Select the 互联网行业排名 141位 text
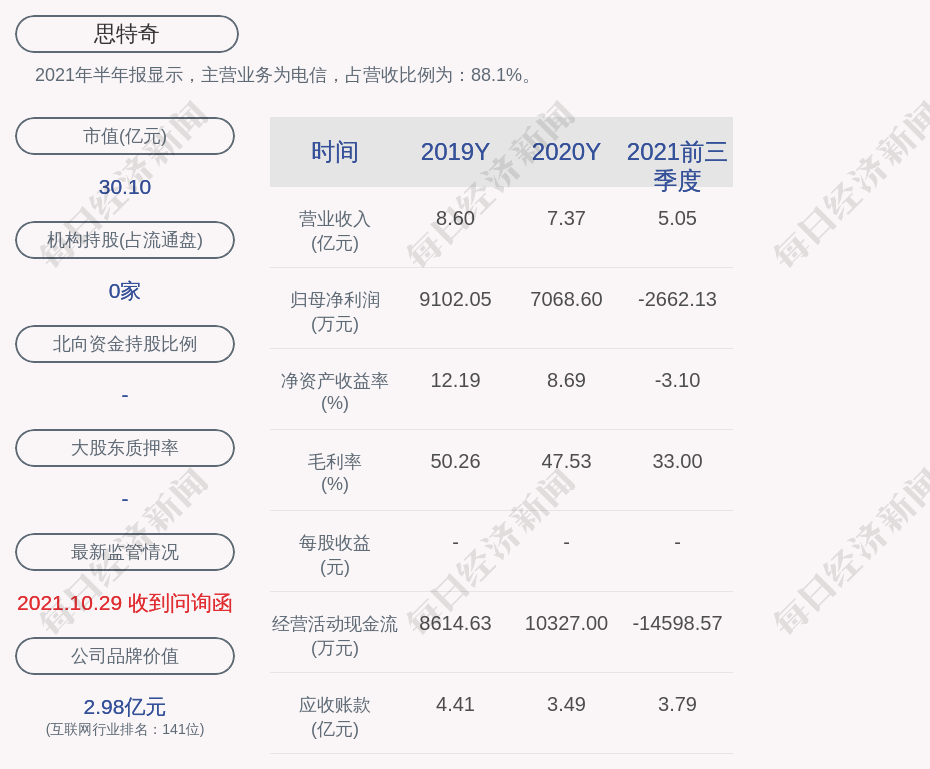 coord(124,730)
